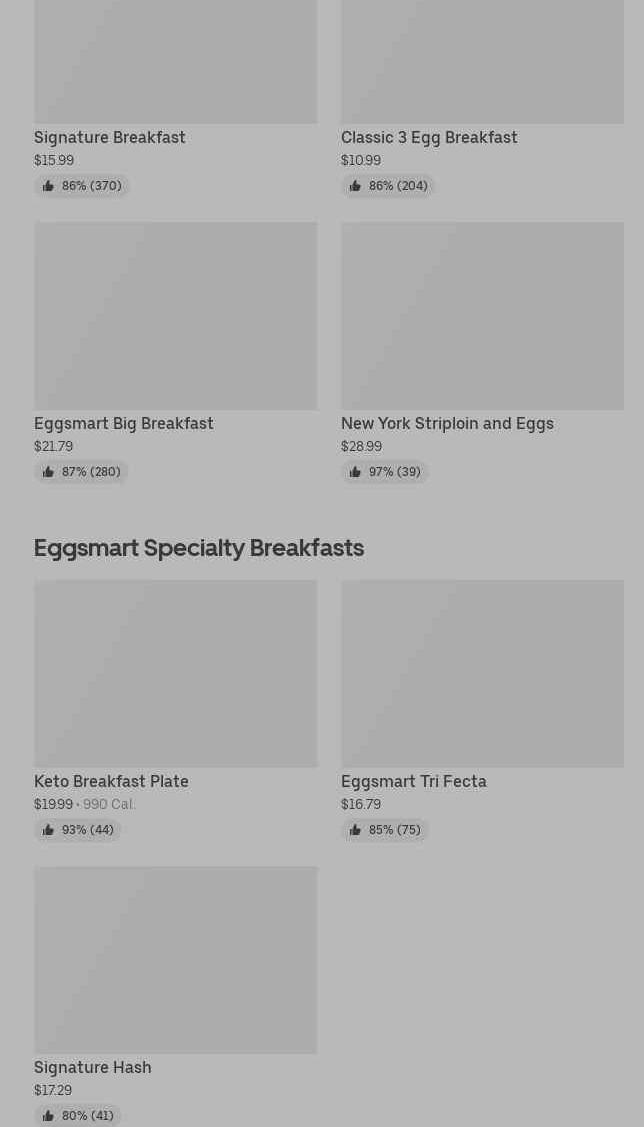Click thumbs-up icon under Eggsmart Big Breakfast
This screenshot has width=644, height=1127.
48,472
